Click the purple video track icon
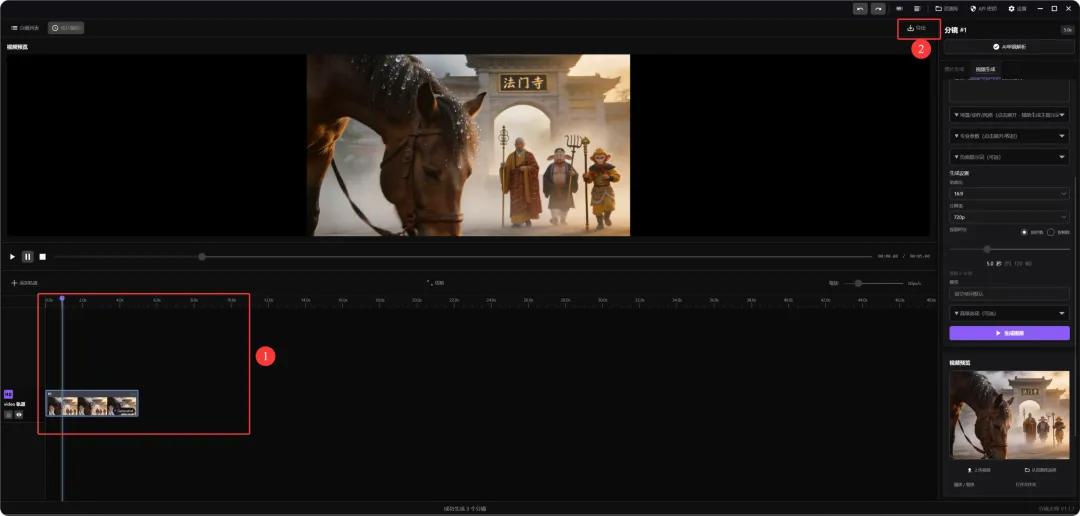Image resolution: width=1080 pixels, height=516 pixels. tap(8, 394)
